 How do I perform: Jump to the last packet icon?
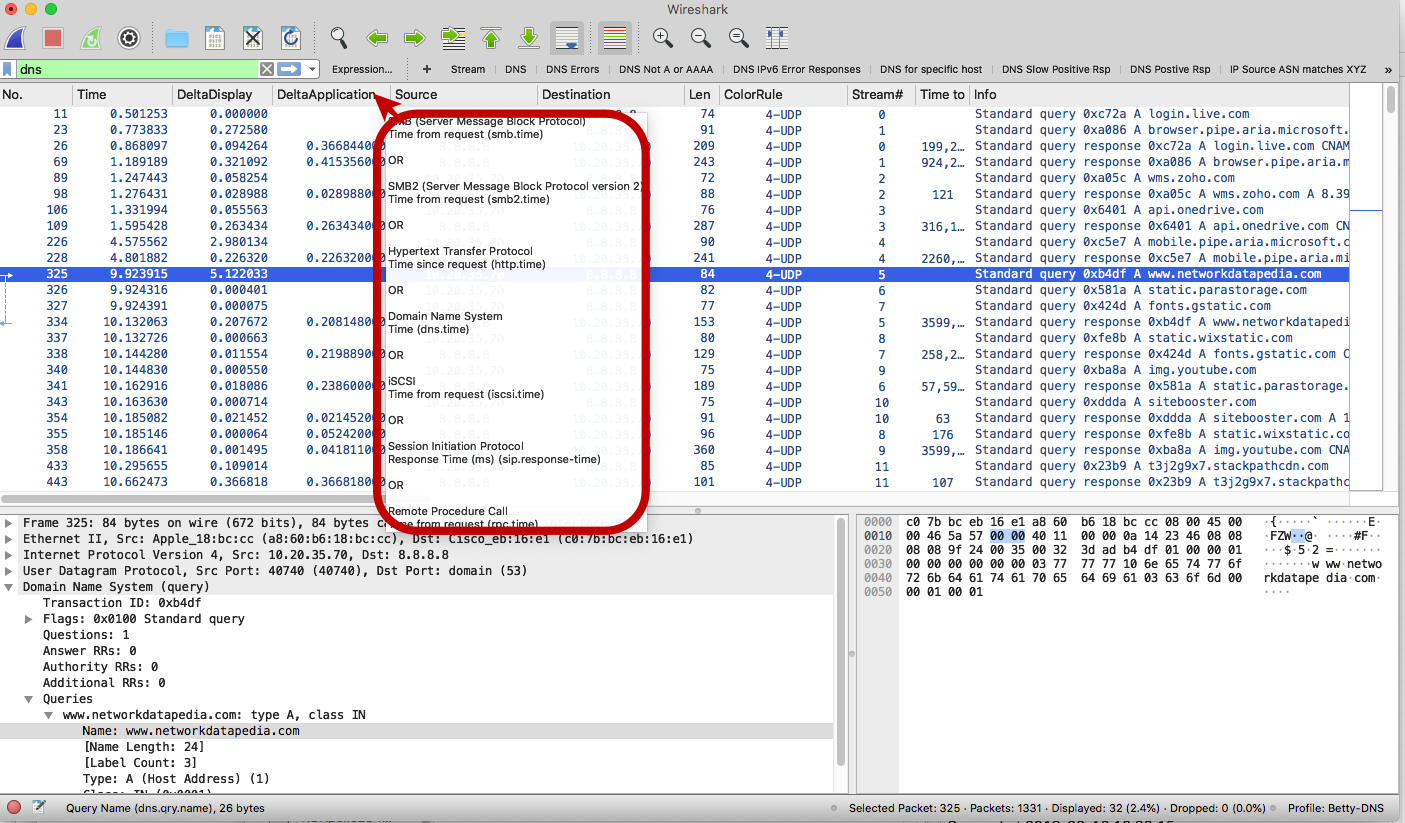click(529, 38)
